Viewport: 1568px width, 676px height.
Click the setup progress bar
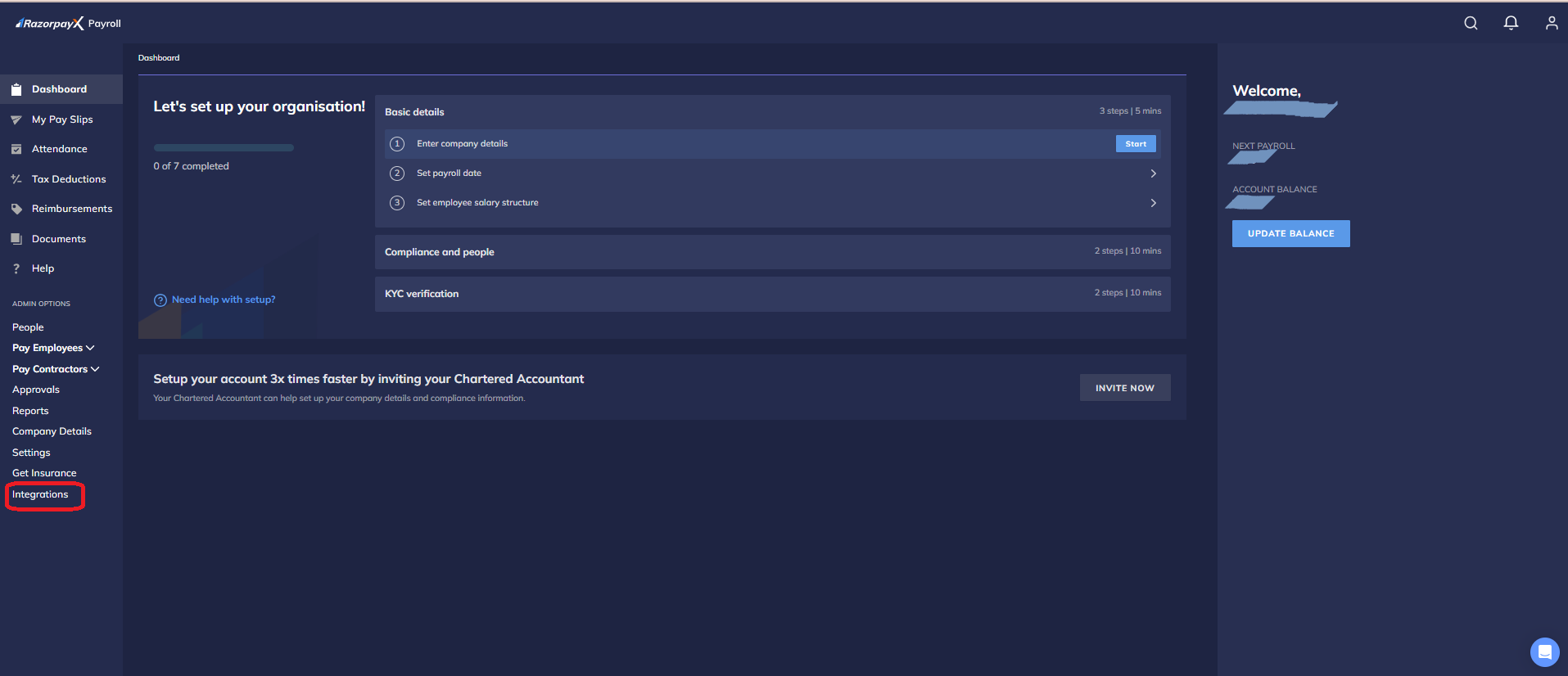pos(224,148)
